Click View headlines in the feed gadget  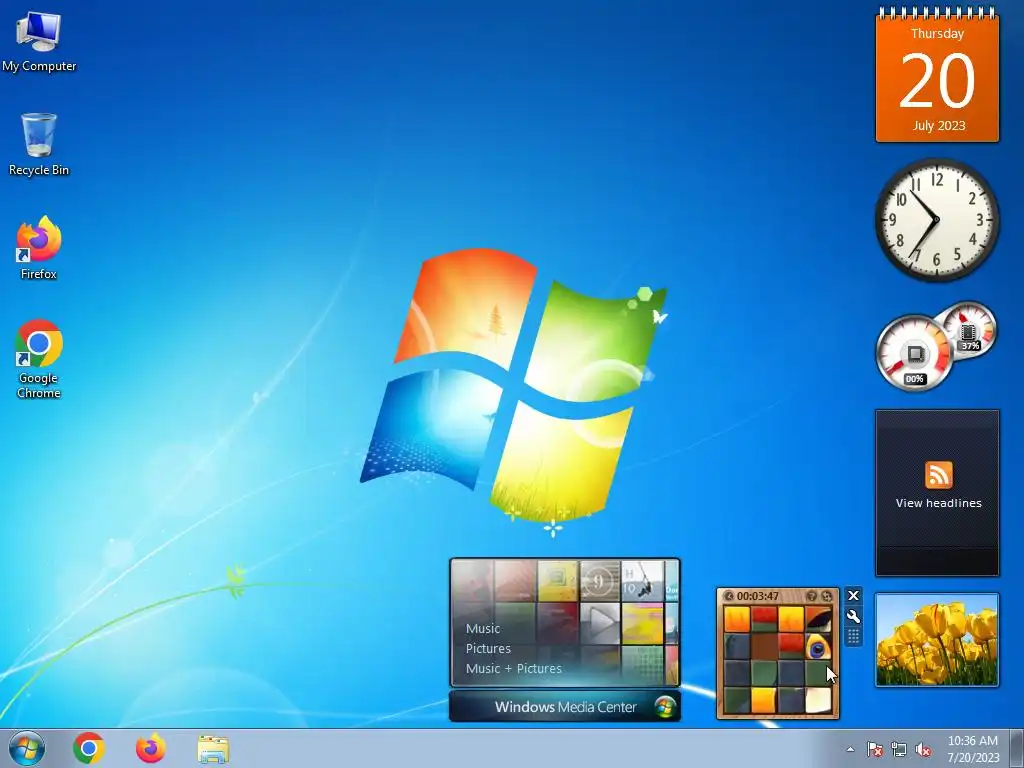pyautogui.click(x=938, y=503)
